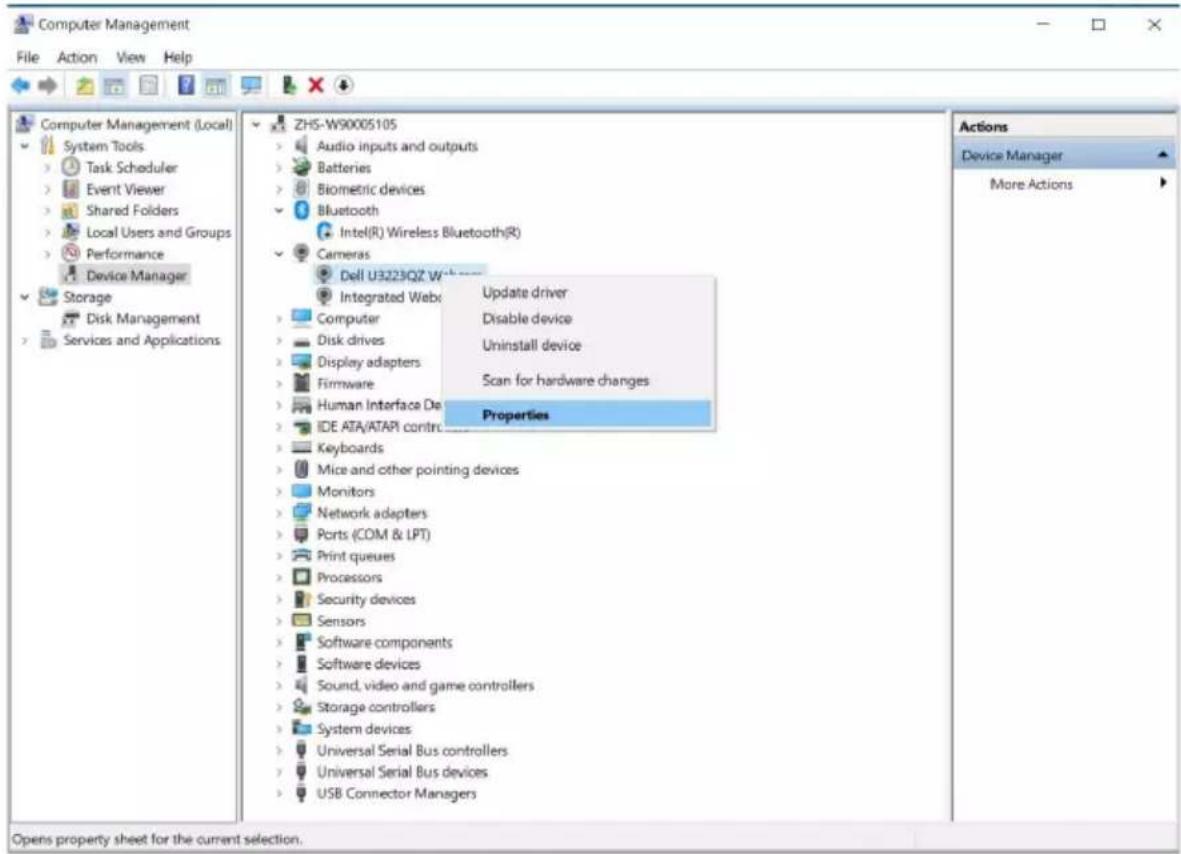The width and height of the screenshot is (1181, 854).
Task: Select Sound, video and game controllers
Action: click(x=425, y=685)
